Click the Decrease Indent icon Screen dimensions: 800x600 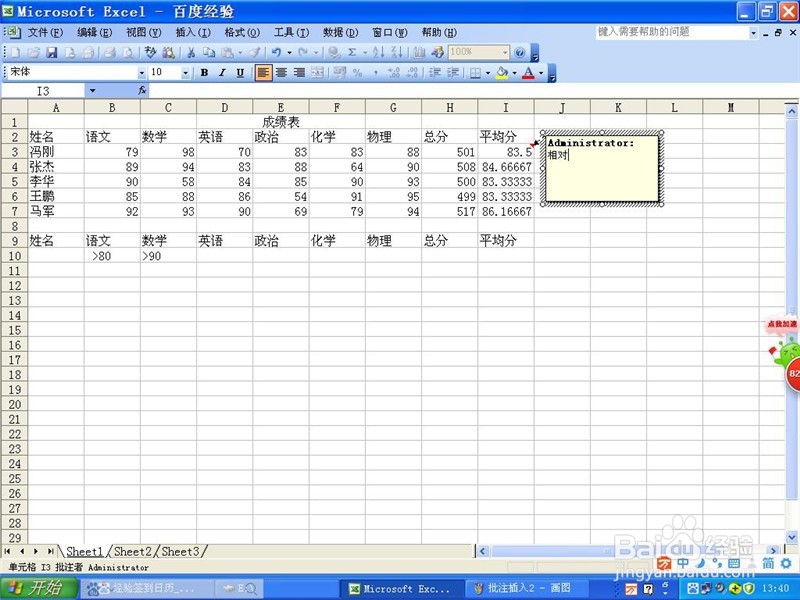pyautogui.click(x=434, y=73)
